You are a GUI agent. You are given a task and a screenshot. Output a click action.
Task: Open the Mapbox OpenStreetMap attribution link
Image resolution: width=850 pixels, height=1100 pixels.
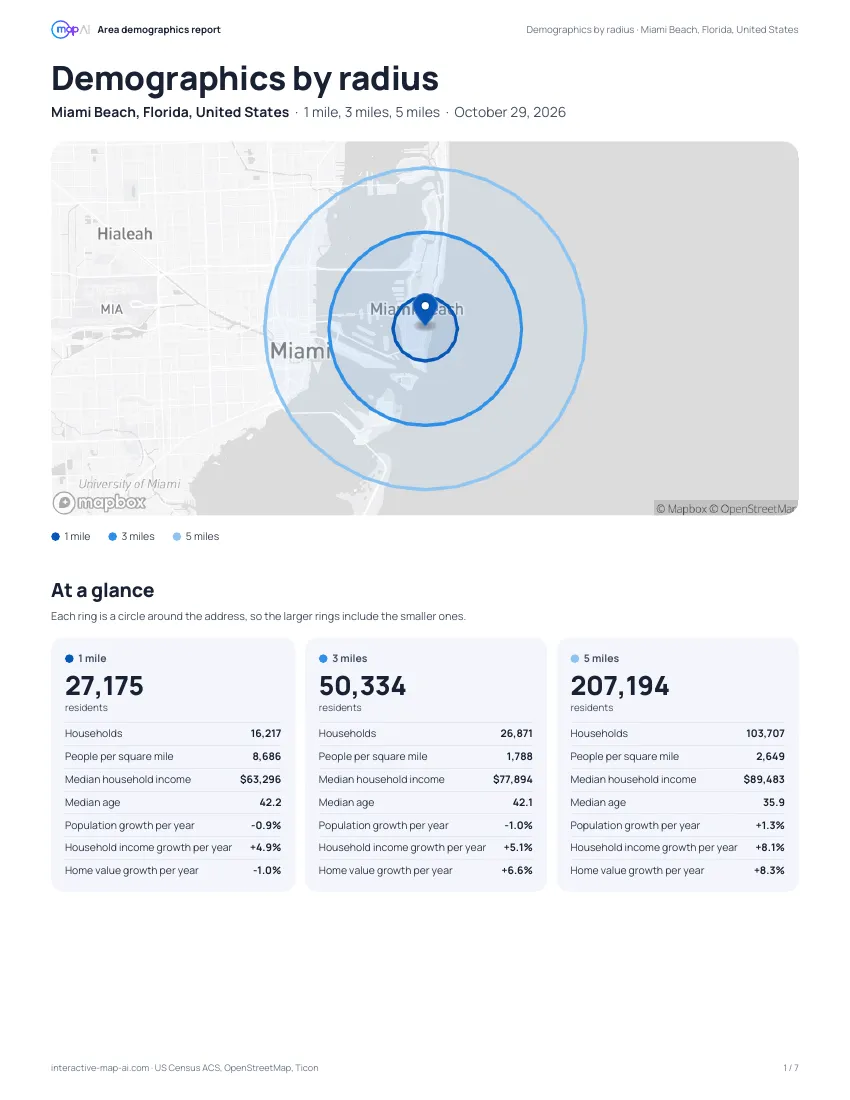726,509
